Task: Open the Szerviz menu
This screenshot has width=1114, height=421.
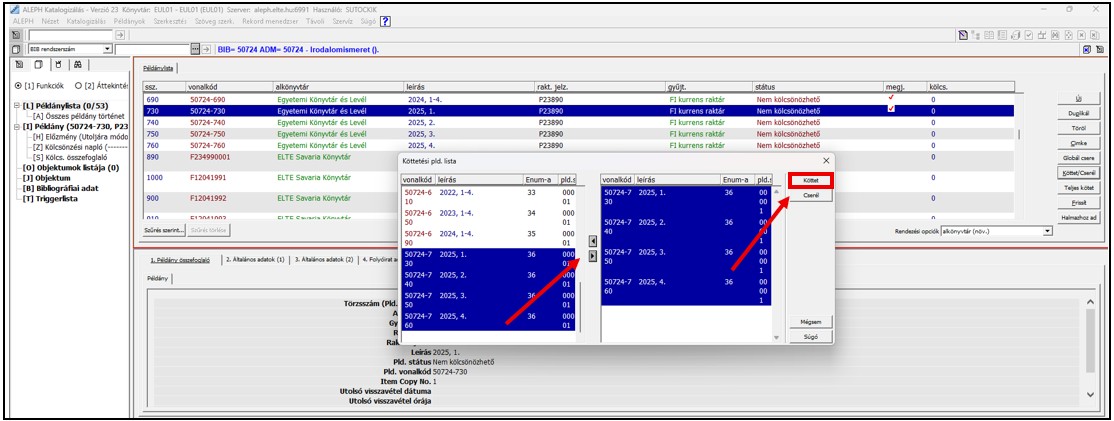Action: click(343, 21)
